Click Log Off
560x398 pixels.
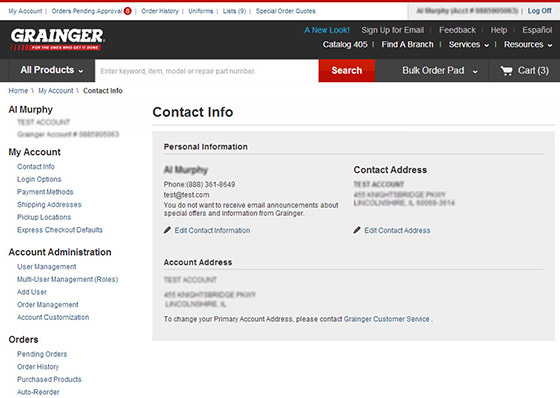click(x=540, y=11)
